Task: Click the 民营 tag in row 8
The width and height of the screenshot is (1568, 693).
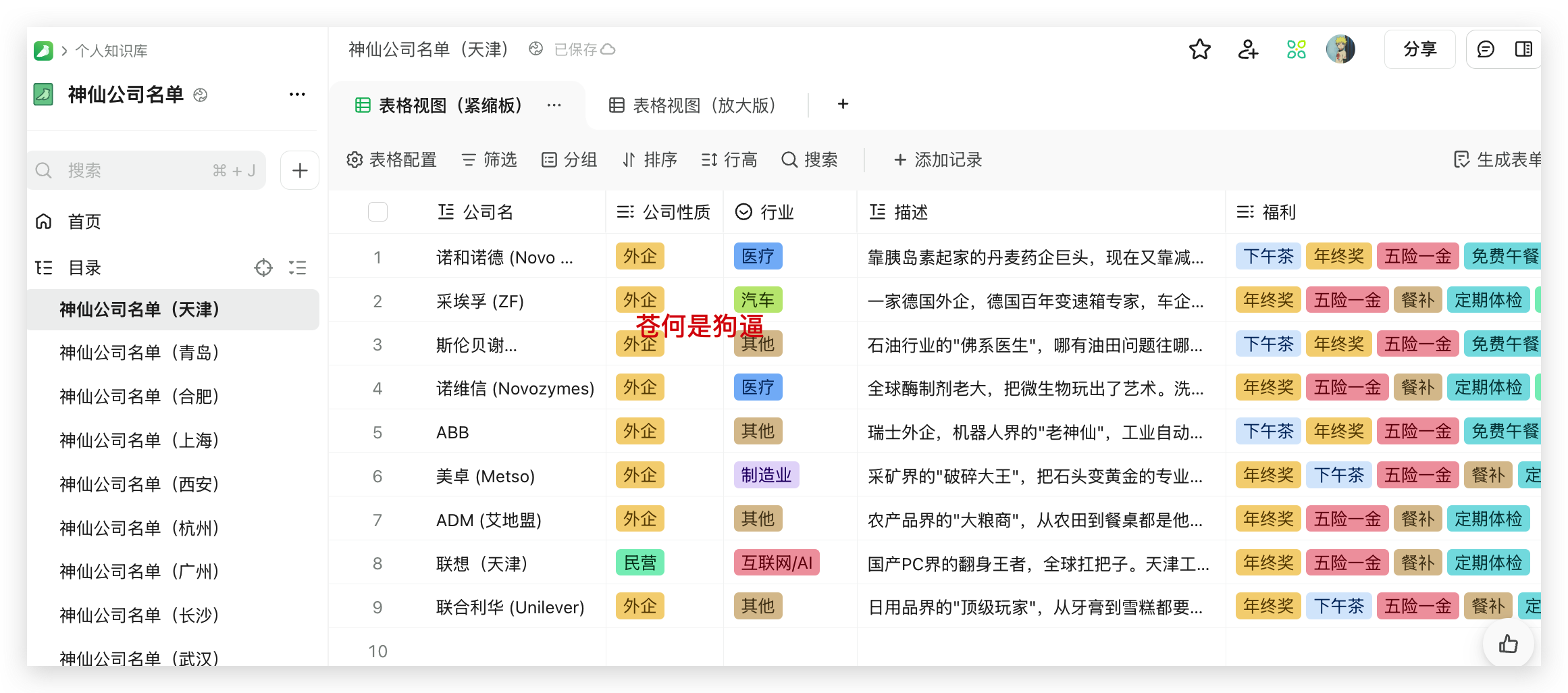Action: (640, 563)
